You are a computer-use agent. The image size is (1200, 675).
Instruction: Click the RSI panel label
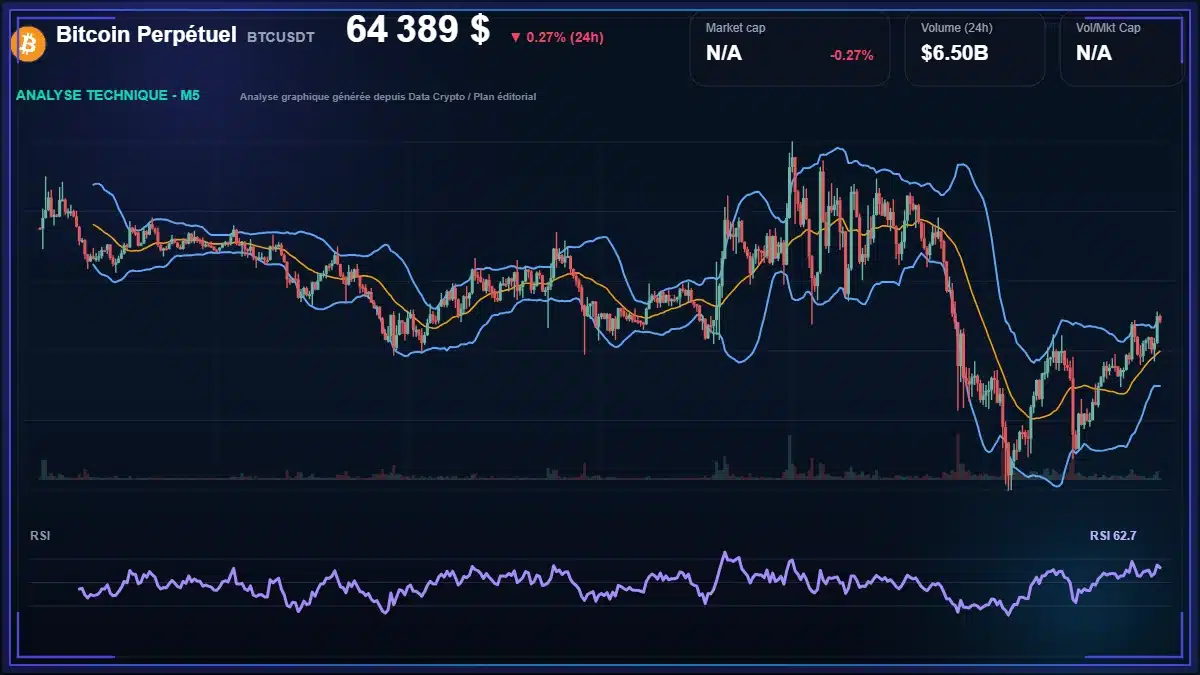(x=40, y=536)
